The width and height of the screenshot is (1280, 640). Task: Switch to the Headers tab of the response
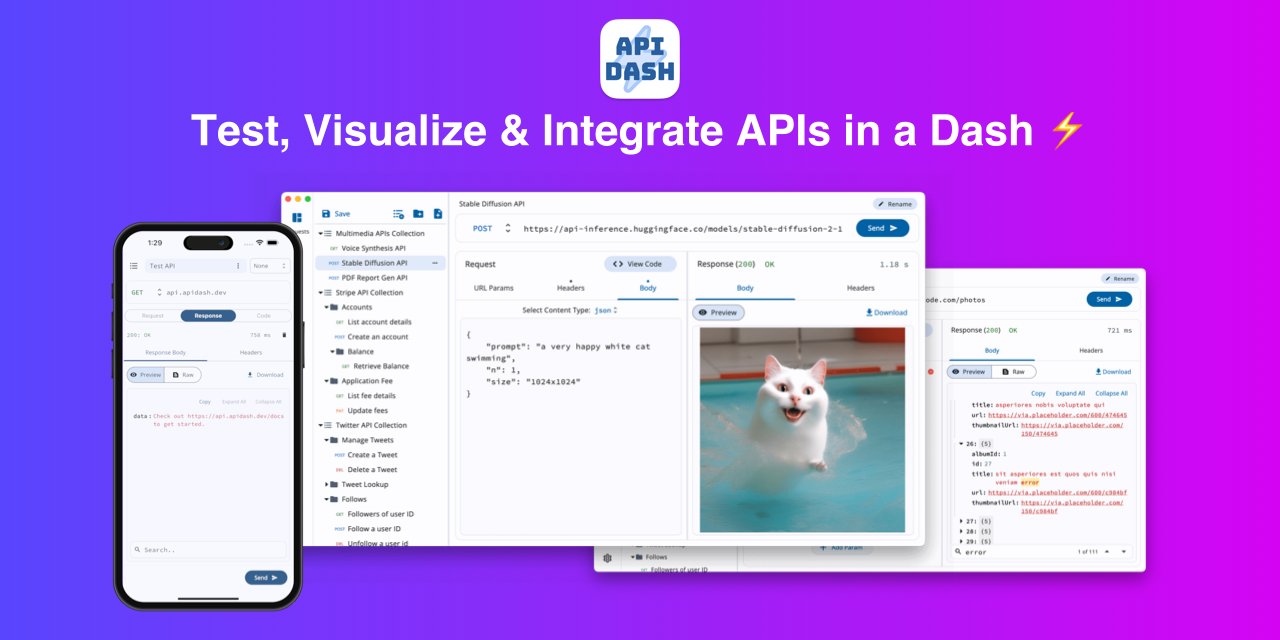point(861,287)
